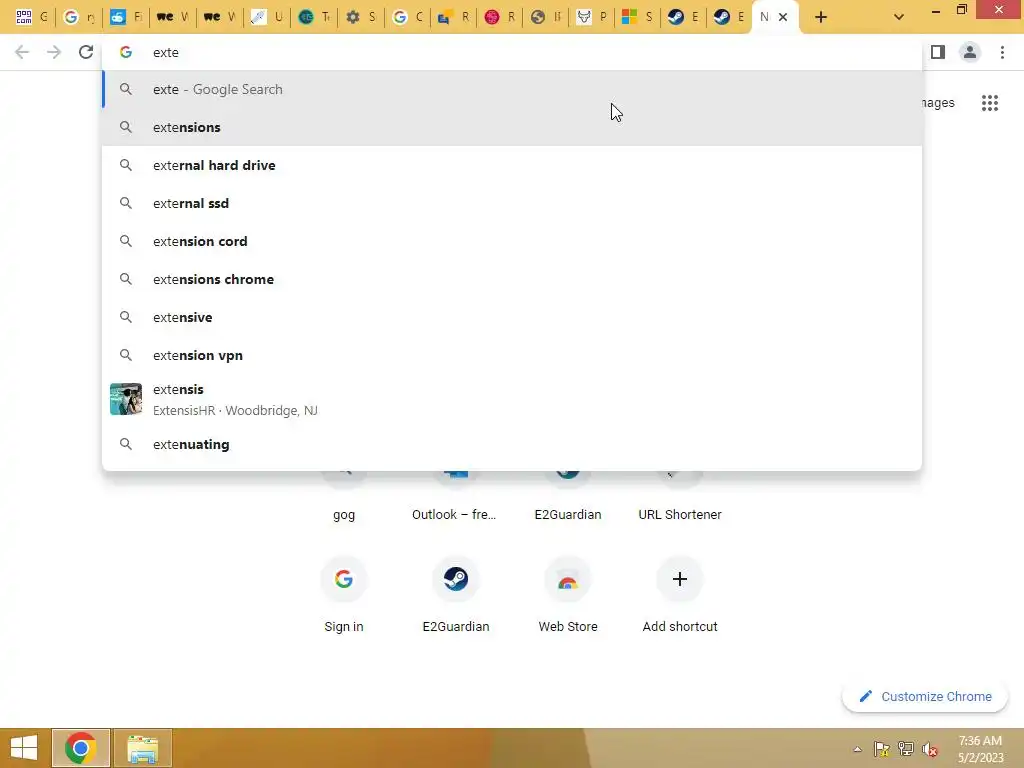
Task: Open E2Guardian shortcut with Steam icon
Action: pyautogui.click(x=455, y=594)
